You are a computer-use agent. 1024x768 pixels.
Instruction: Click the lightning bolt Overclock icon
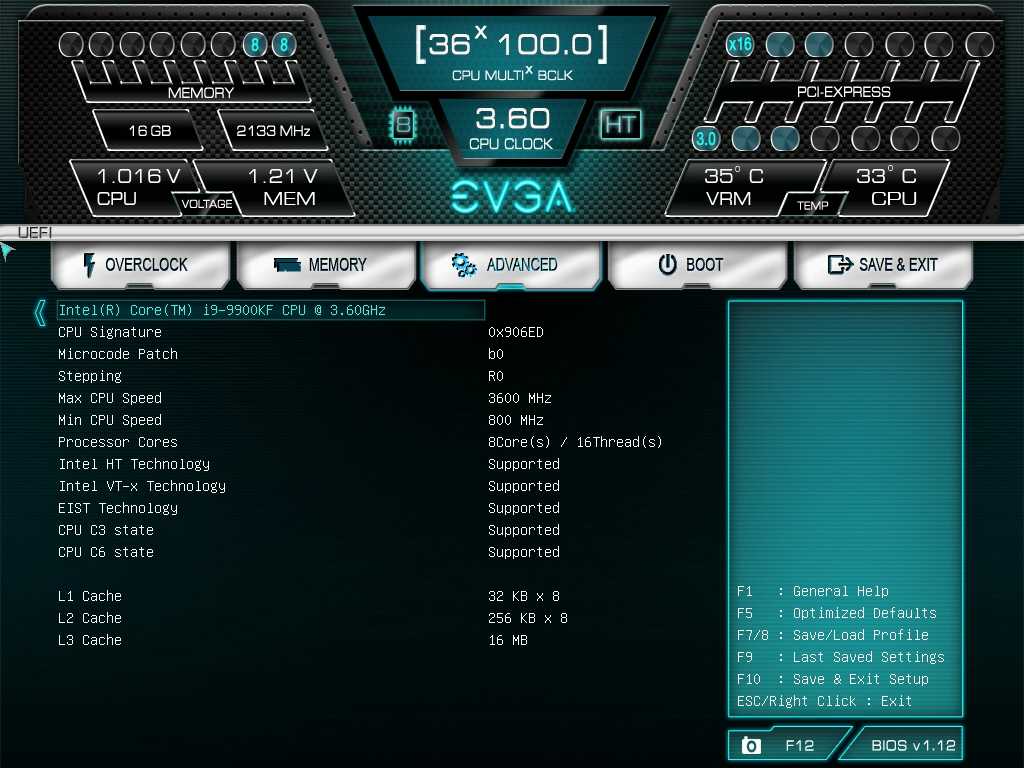pyautogui.click(x=89, y=265)
